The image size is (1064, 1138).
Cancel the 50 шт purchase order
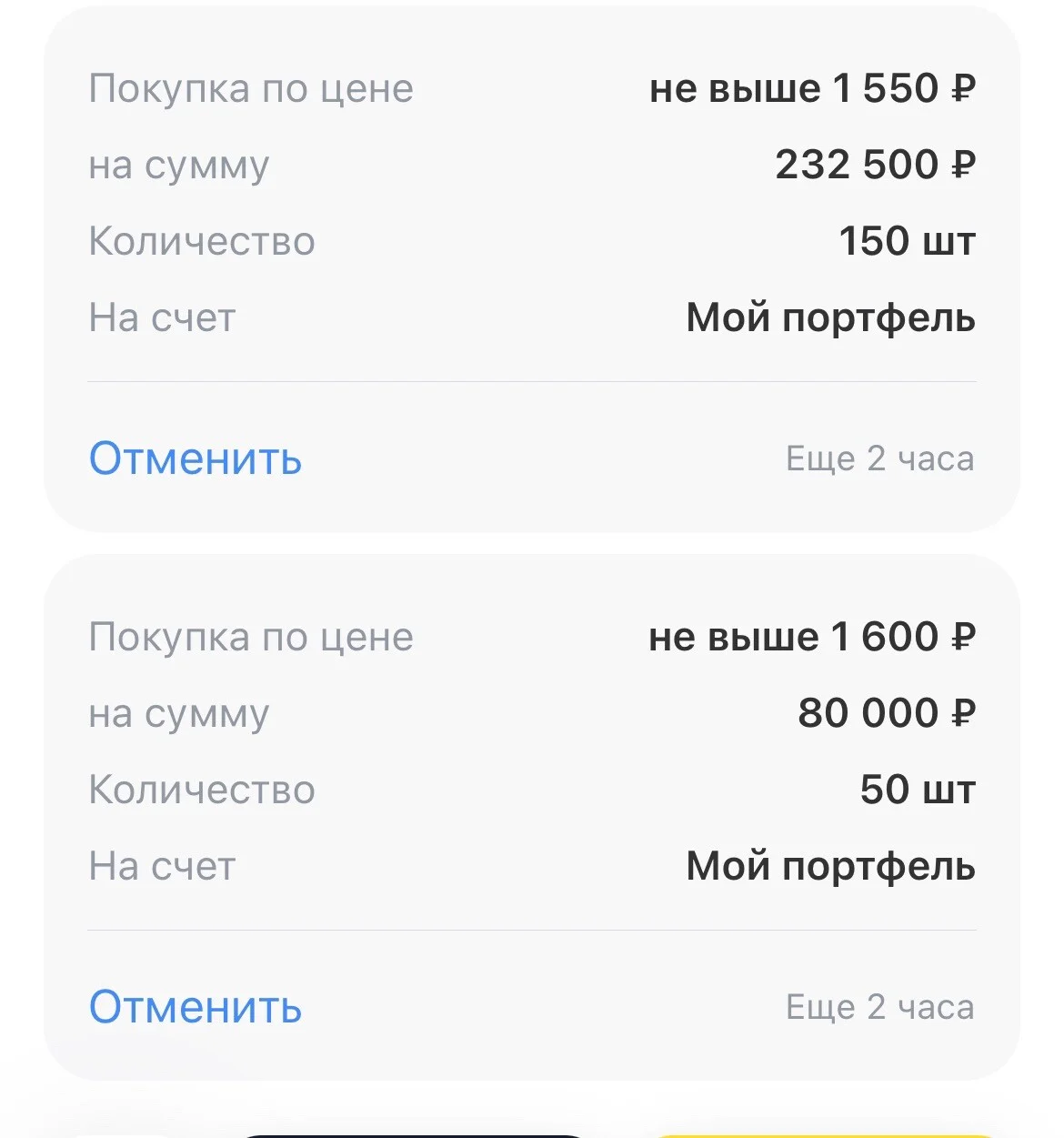(x=196, y=1007)
